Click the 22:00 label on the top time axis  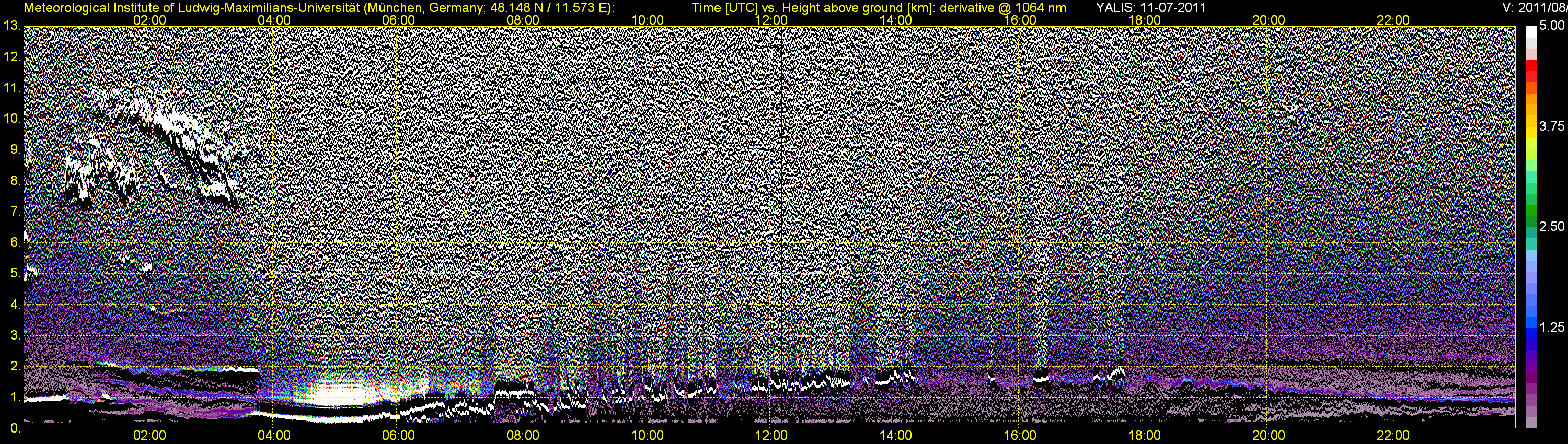(x=1393, y=20)
